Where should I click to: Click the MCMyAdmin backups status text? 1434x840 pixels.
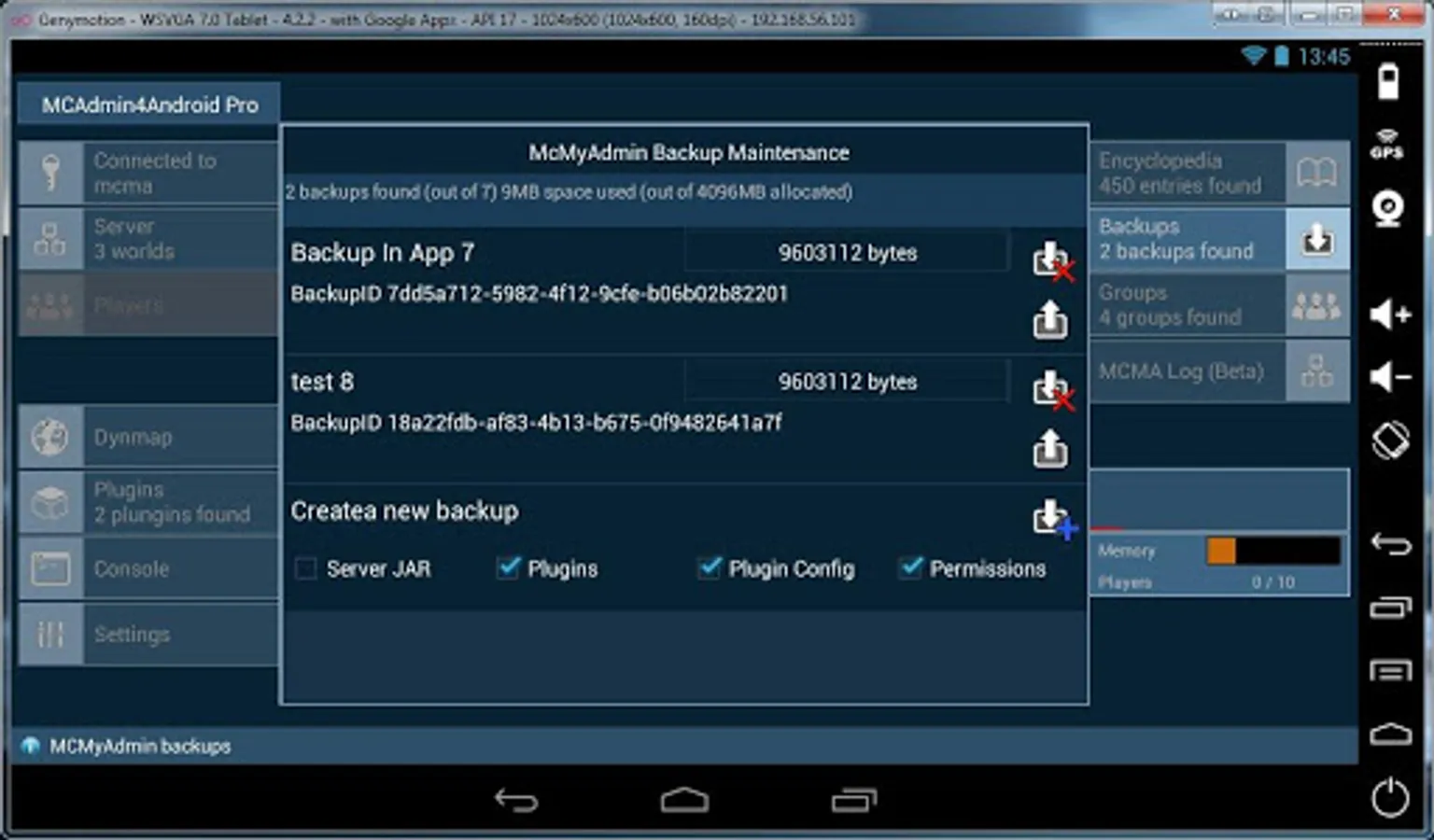[140, 746]
